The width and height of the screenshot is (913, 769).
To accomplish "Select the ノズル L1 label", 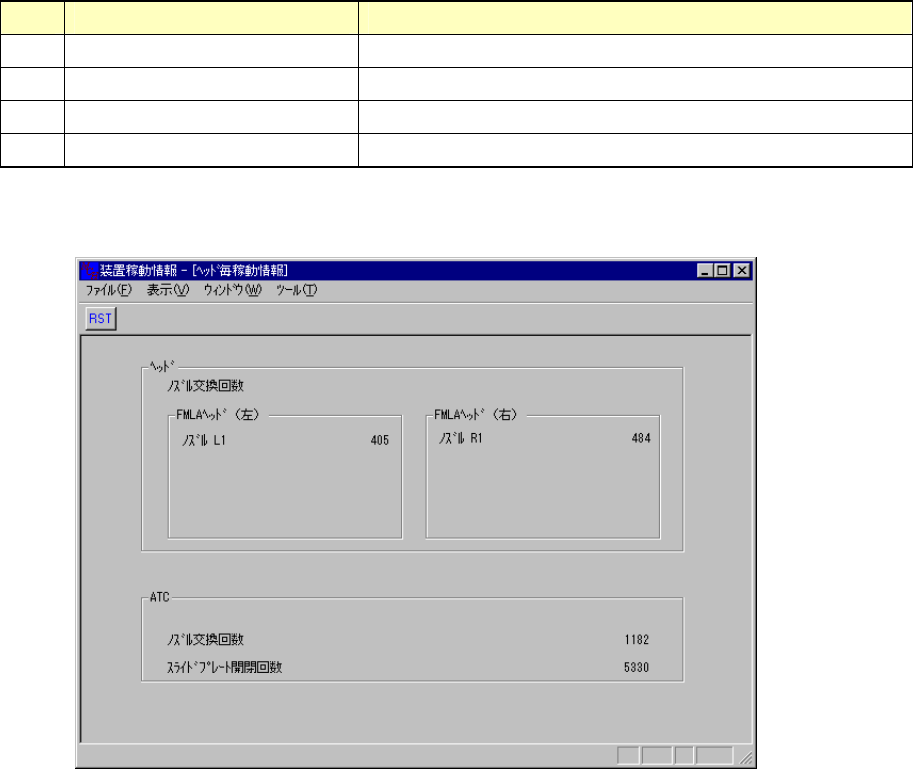I will [203, 441].
